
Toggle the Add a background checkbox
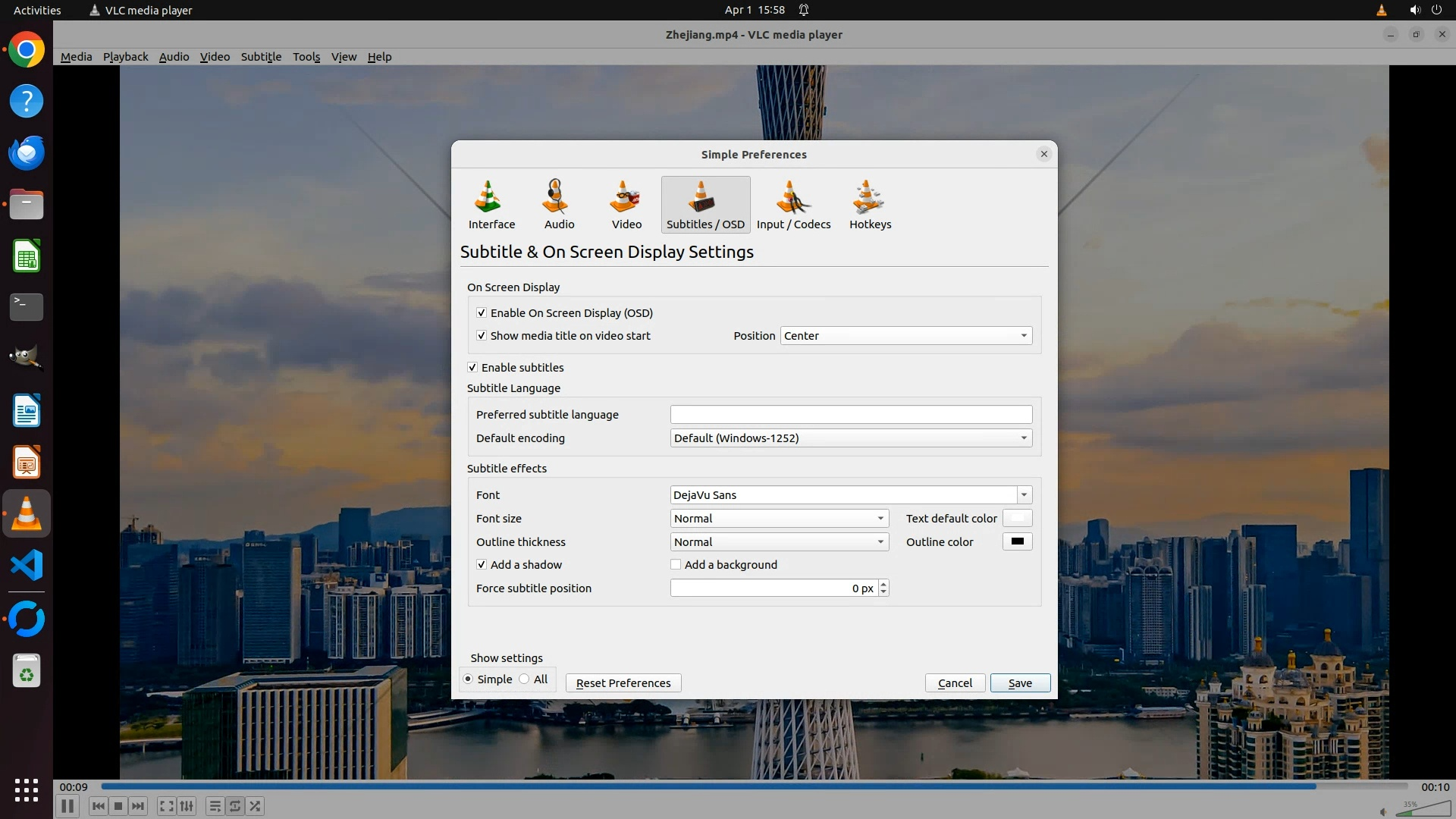[676, 565]
